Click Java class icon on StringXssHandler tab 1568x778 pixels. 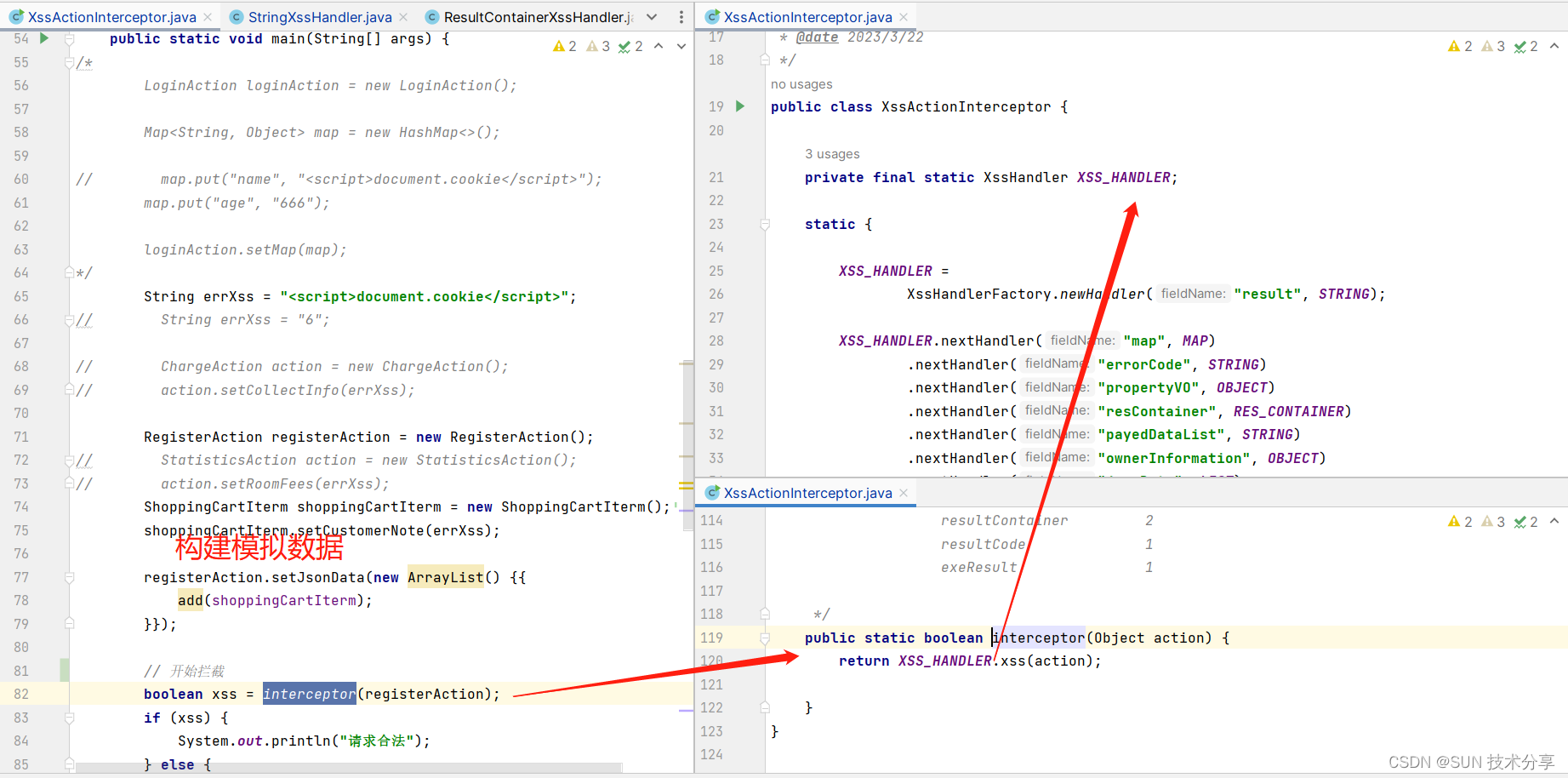click(236, 17)
